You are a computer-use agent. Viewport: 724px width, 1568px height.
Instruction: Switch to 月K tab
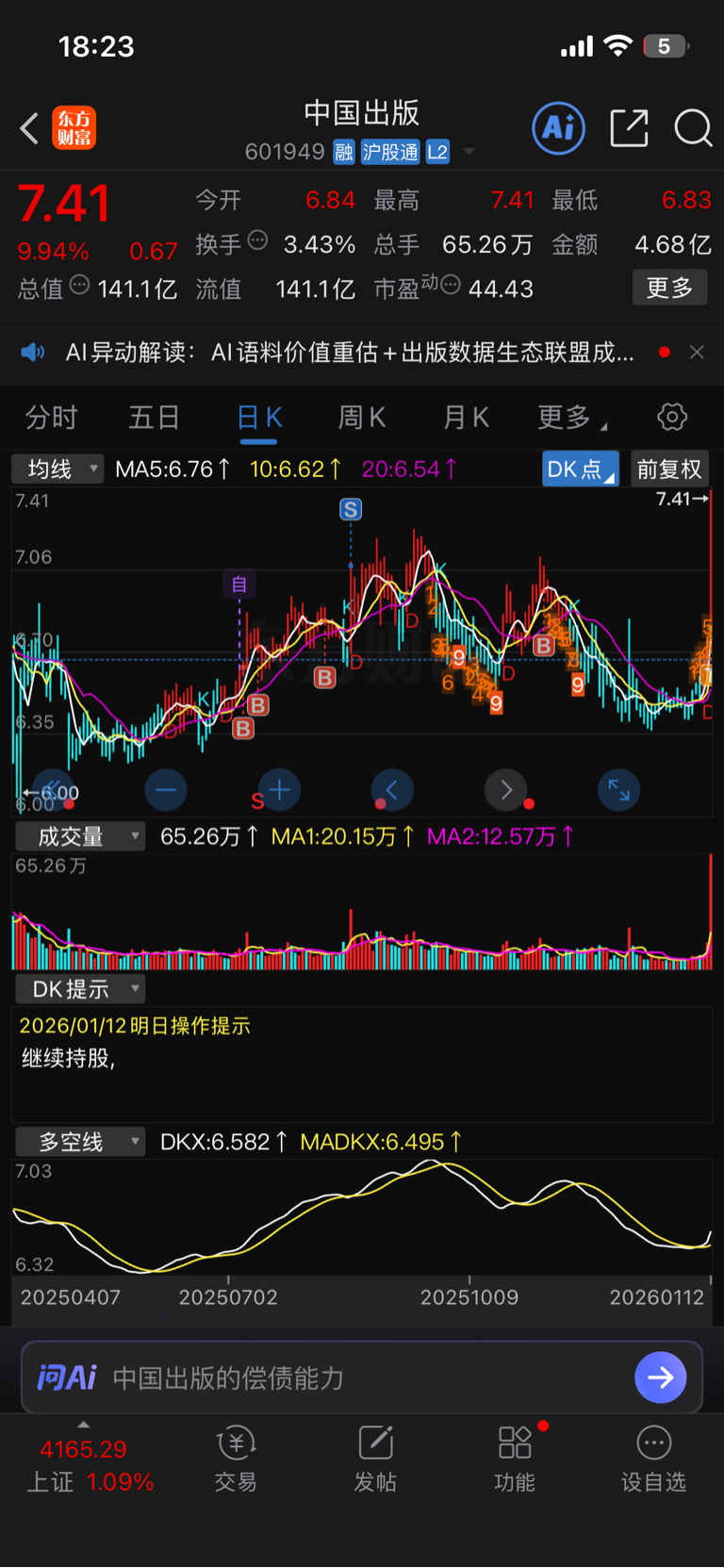pyautogui.click(x=466, y=418)
